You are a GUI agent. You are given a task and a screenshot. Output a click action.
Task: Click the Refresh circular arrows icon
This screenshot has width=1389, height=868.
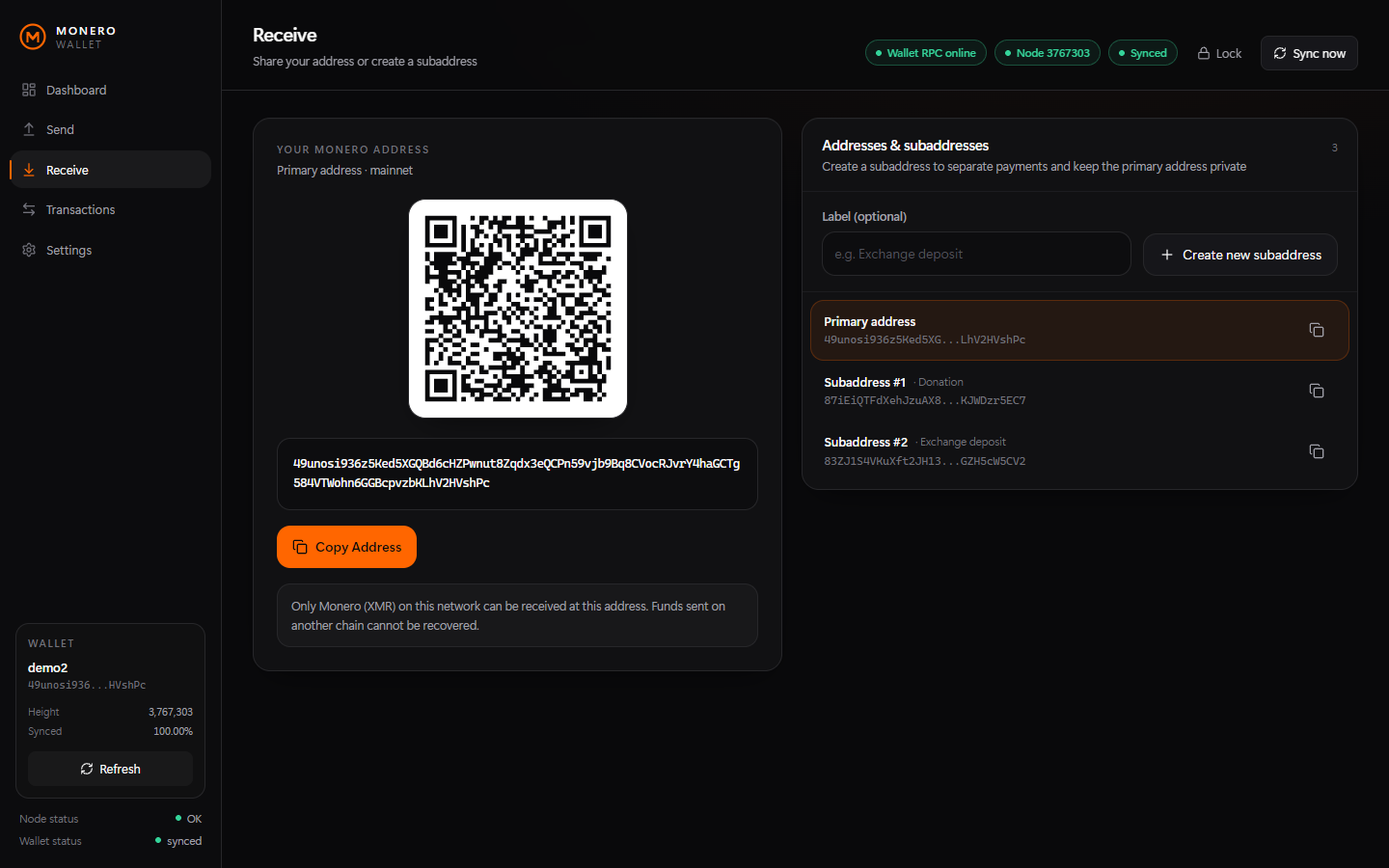pos(87,769)
